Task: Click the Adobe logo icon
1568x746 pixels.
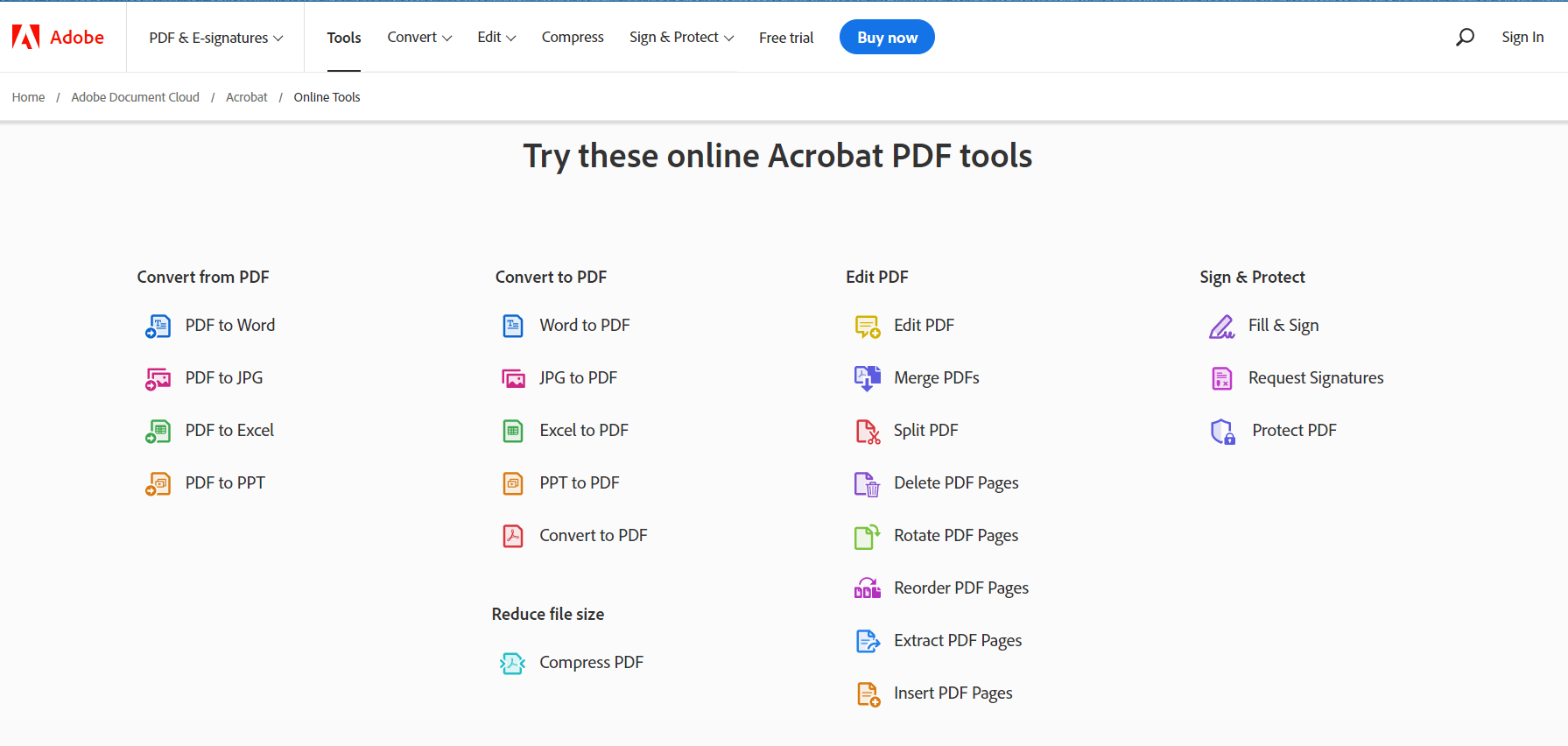Action: click(25, 37)
